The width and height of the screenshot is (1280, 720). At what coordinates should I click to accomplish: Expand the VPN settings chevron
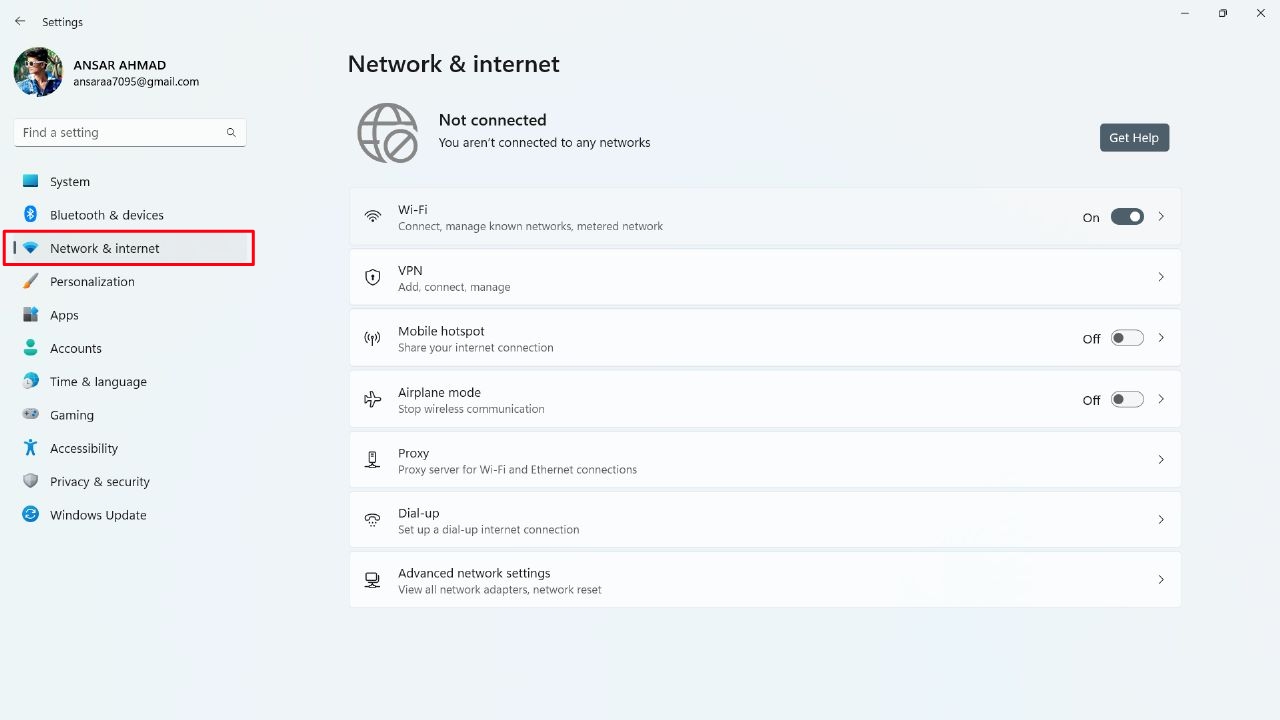1161,277
